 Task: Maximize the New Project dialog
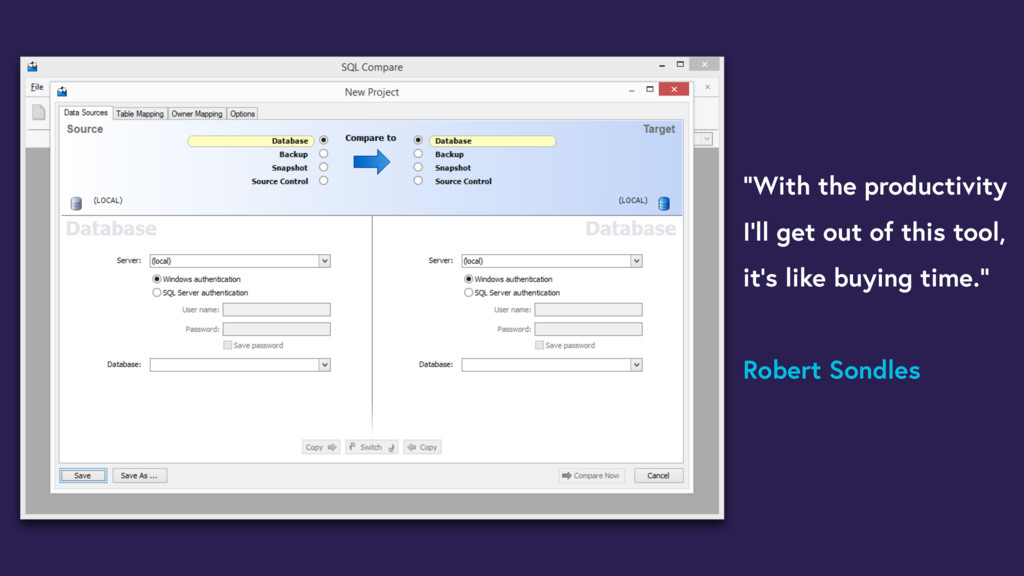650,89
